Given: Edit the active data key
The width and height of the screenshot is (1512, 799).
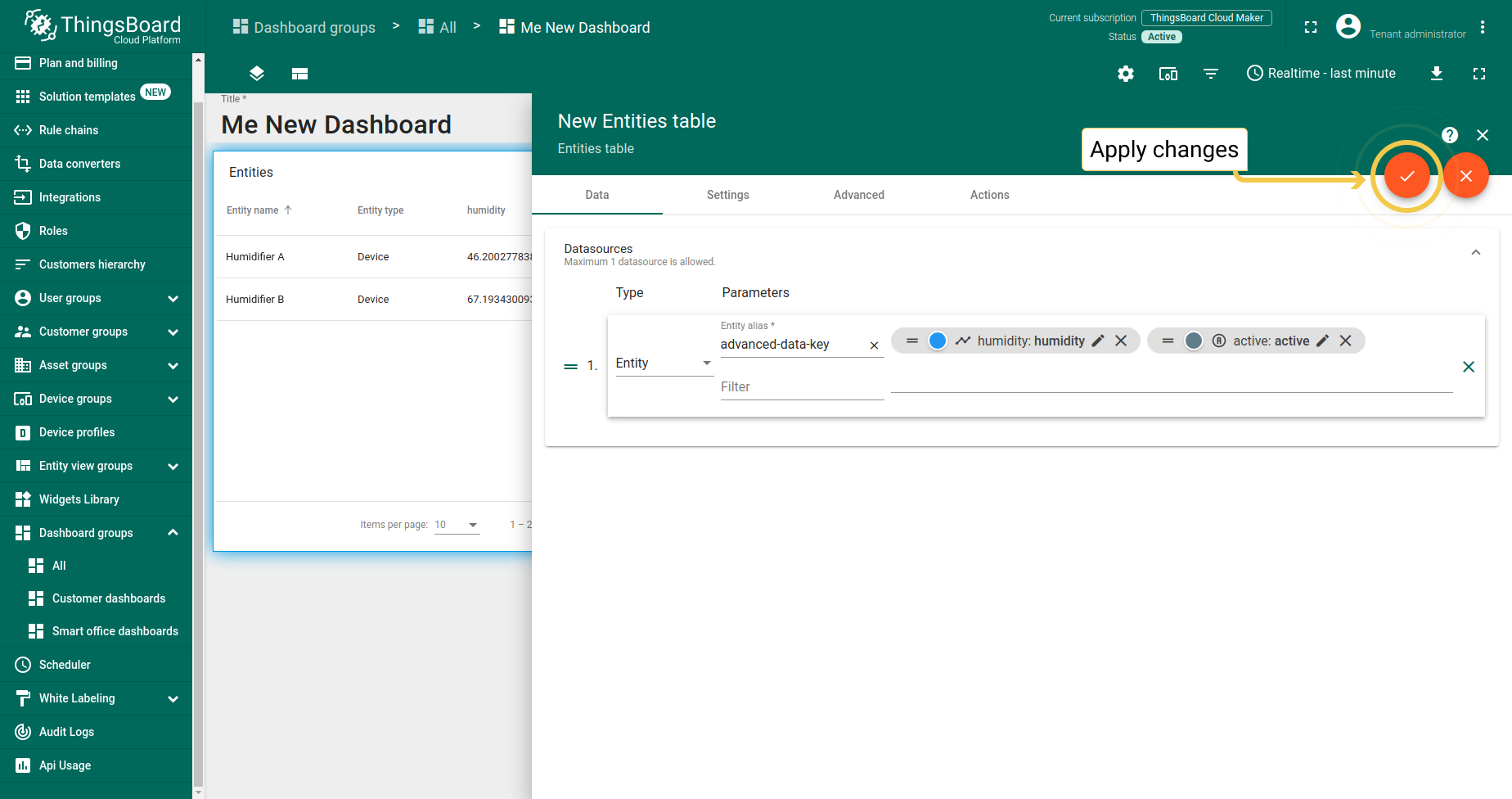Looking at the screenshot, I should point(1322,341).
